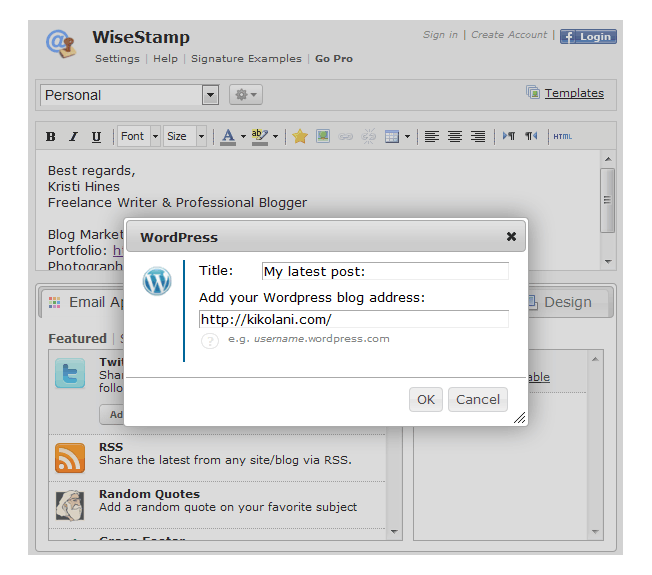Toggle bold formatting in the toolbar
The width and height of the screenshot is (652, 575).
(51, 136)
